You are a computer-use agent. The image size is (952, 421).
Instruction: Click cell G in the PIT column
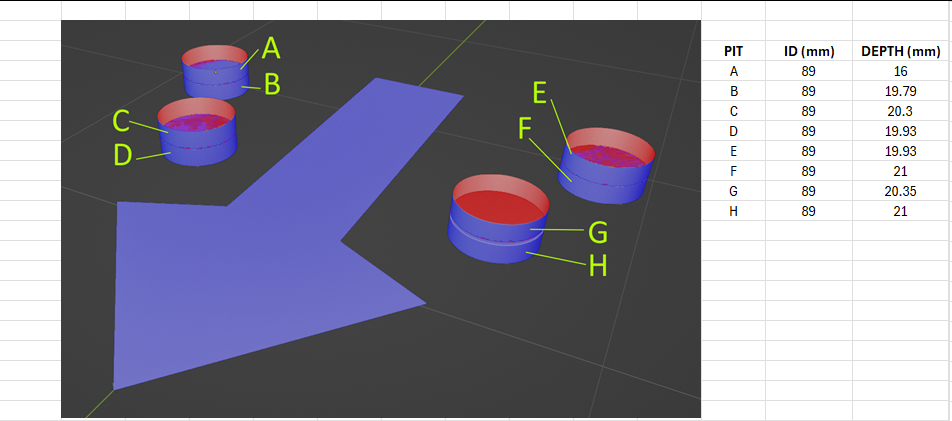(733, 191)
